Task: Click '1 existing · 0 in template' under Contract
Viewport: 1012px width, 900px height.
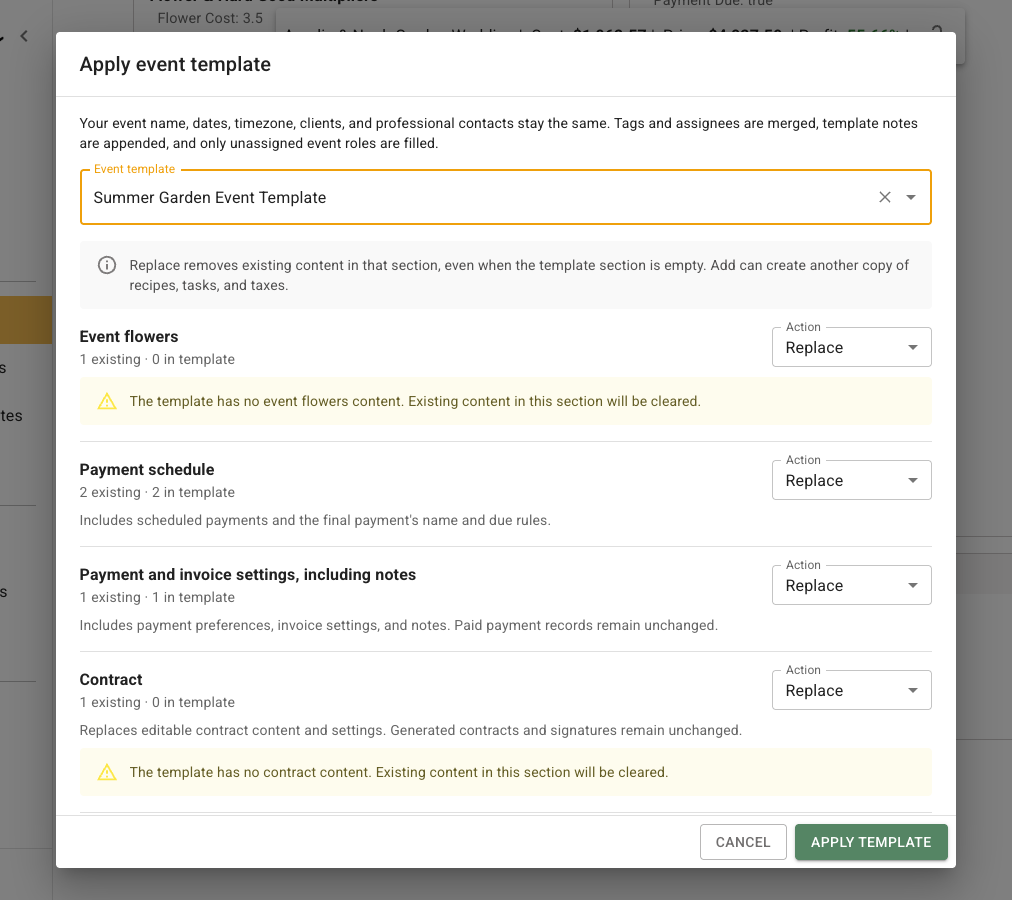Action: 157,702
